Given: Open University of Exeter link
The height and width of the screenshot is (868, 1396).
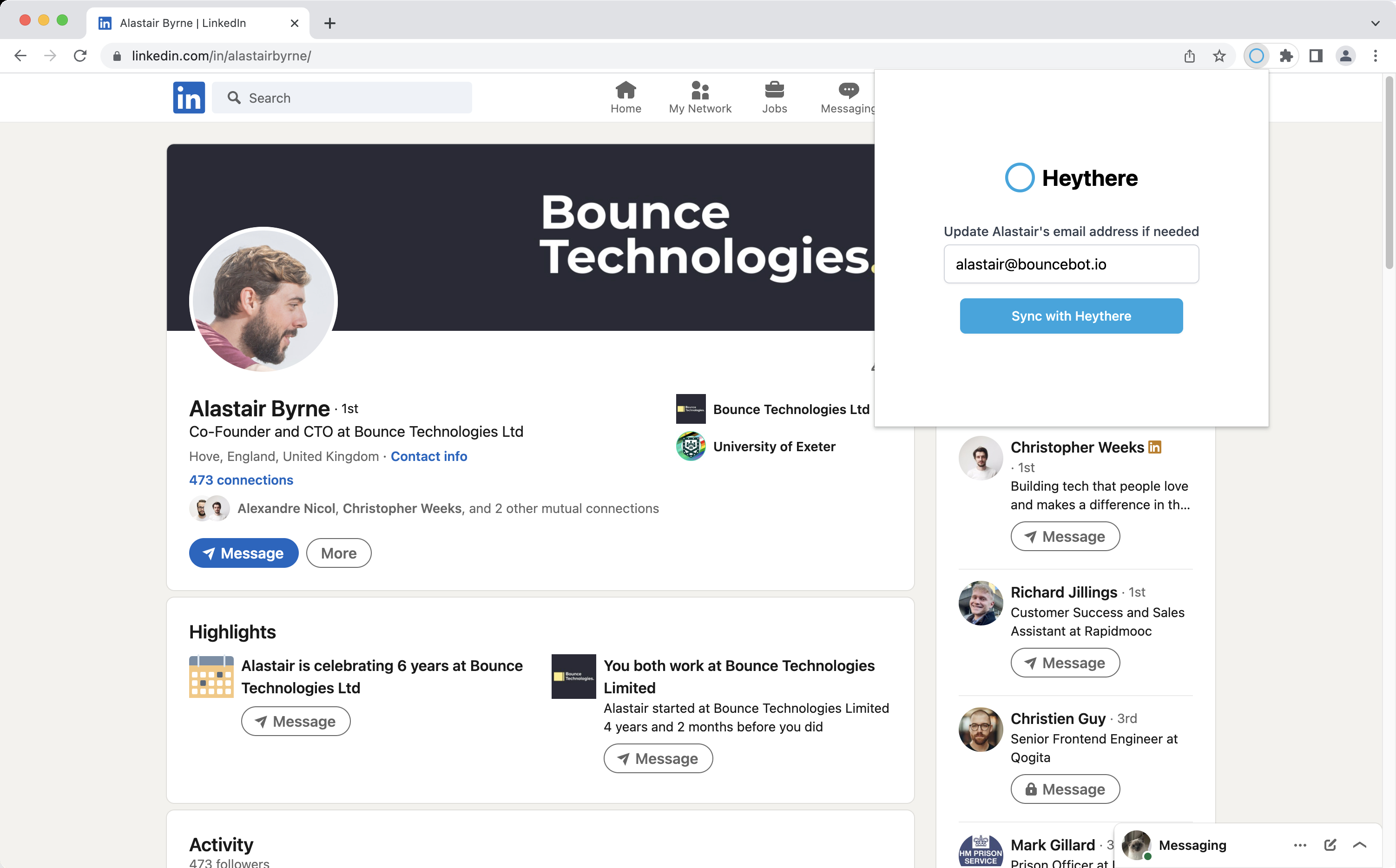Looking at the screenshot, I should point(774,447).
